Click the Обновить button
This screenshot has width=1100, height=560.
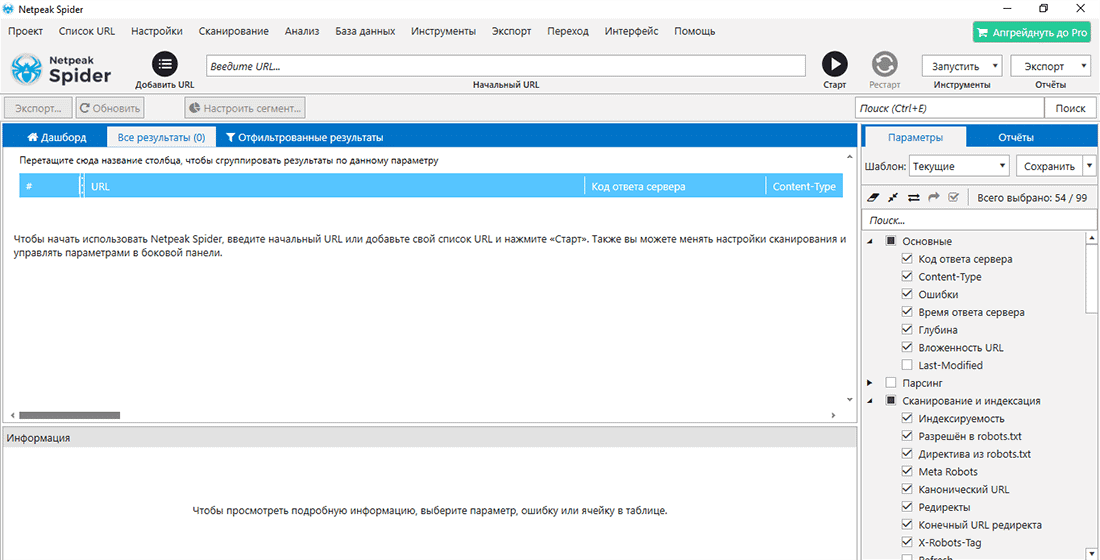click(x=109, y=109)
